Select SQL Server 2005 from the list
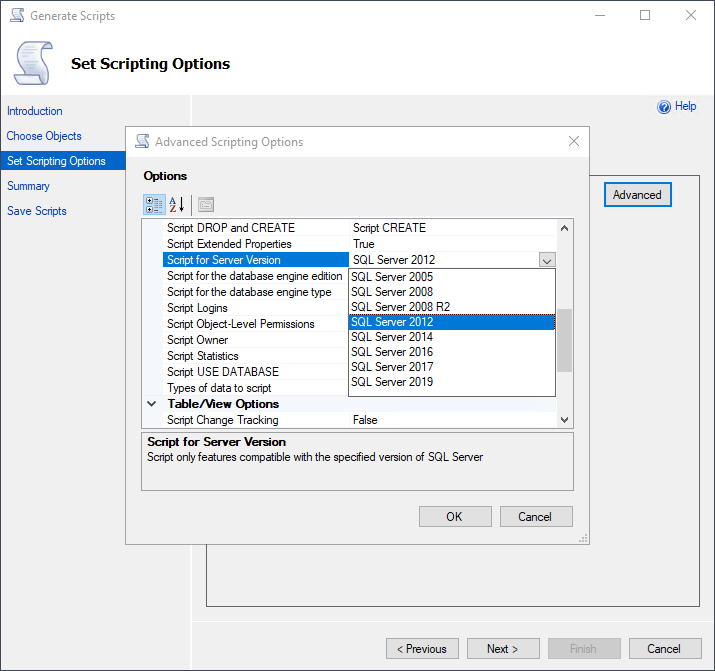 (452, 277)
